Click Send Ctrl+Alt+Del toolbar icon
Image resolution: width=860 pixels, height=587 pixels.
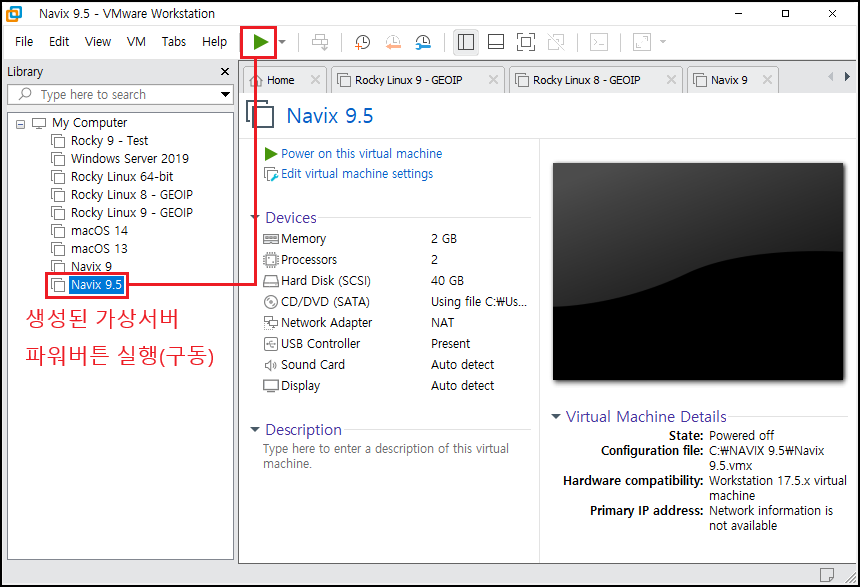(320, 42)
